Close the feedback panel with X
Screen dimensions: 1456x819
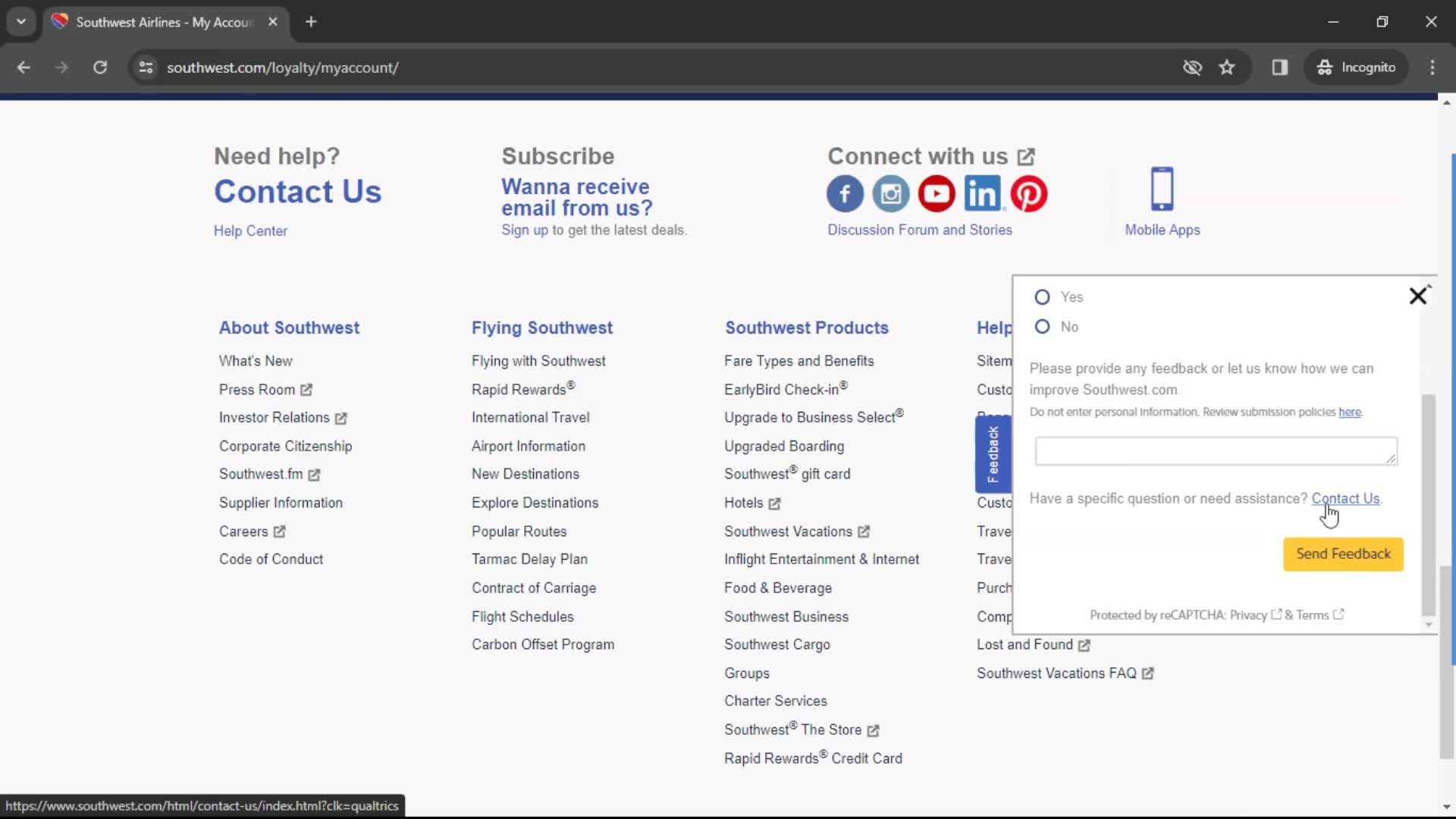pyautogui.click(x=1417, y=296)
